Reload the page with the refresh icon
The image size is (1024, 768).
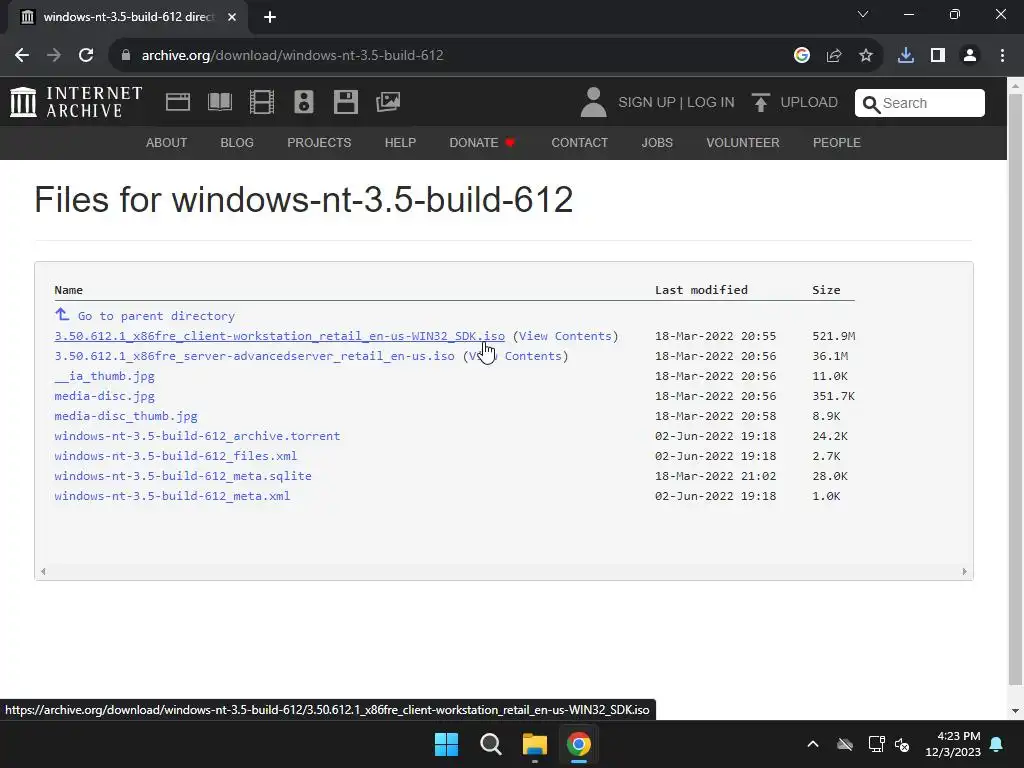pyautogui.click(x=86, y=55)
